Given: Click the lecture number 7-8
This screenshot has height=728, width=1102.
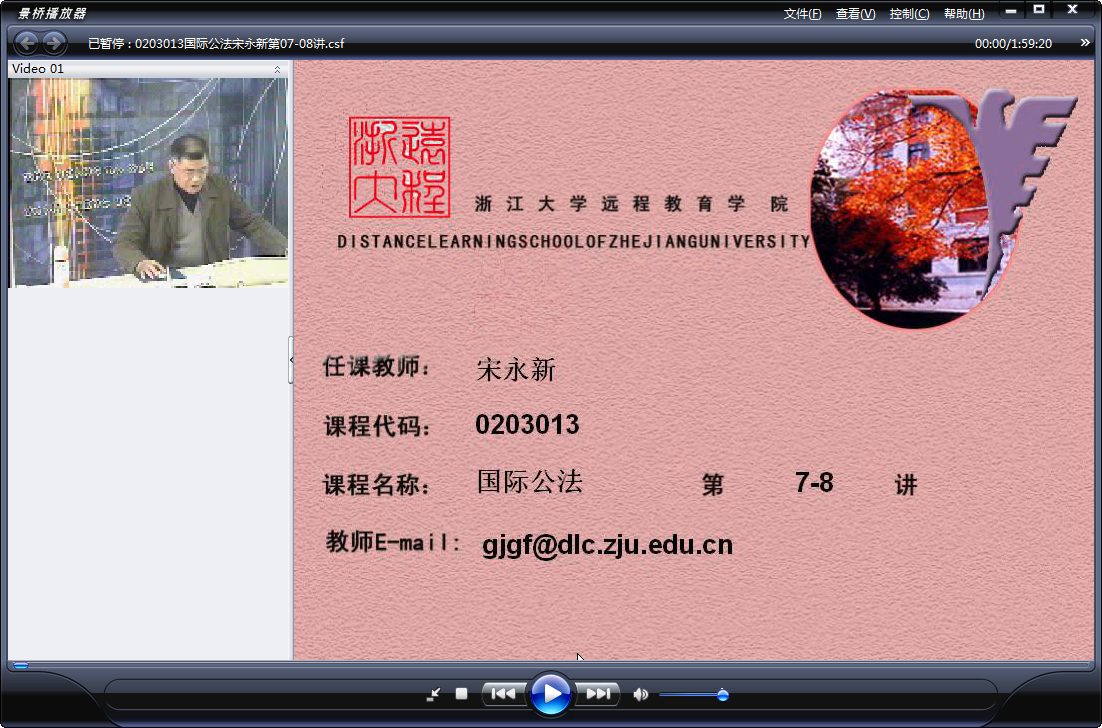Looking at the screenshot, I should 814,483.
